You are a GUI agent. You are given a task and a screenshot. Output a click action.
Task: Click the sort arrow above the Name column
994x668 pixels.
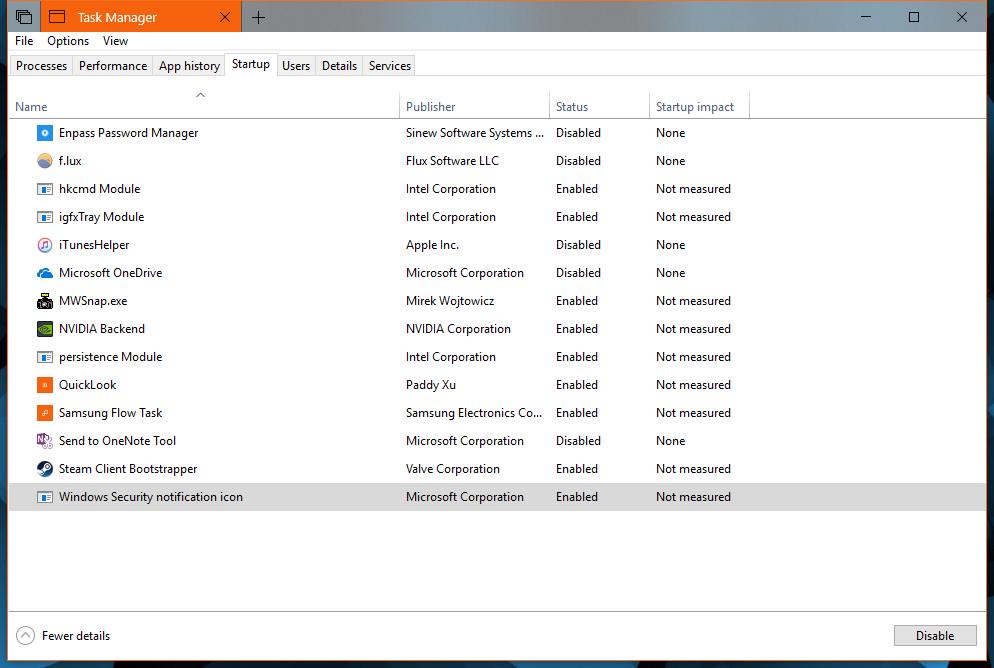200,95
